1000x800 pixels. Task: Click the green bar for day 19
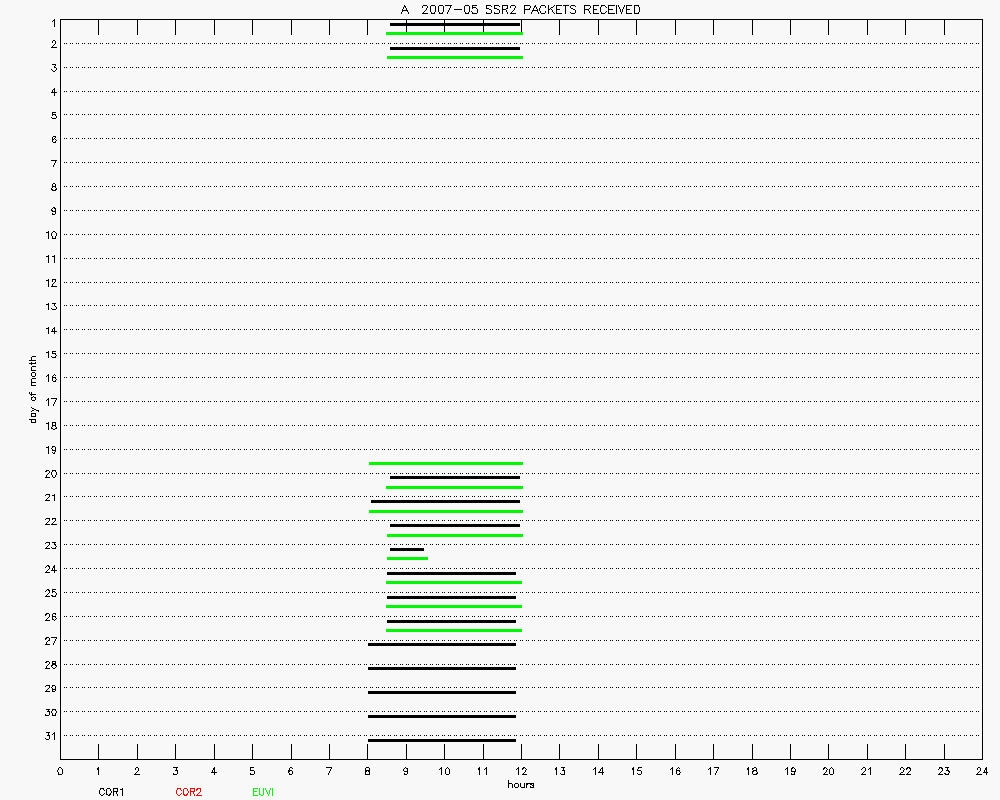pos(446,463)
